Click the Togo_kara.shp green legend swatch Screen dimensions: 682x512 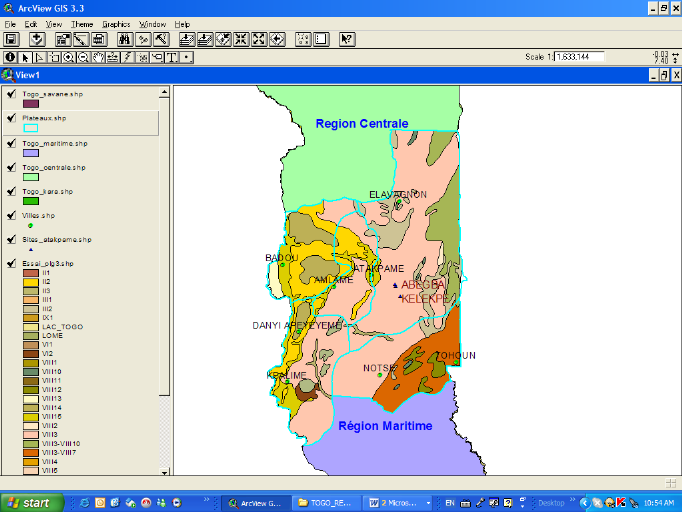tap(30, 201)
